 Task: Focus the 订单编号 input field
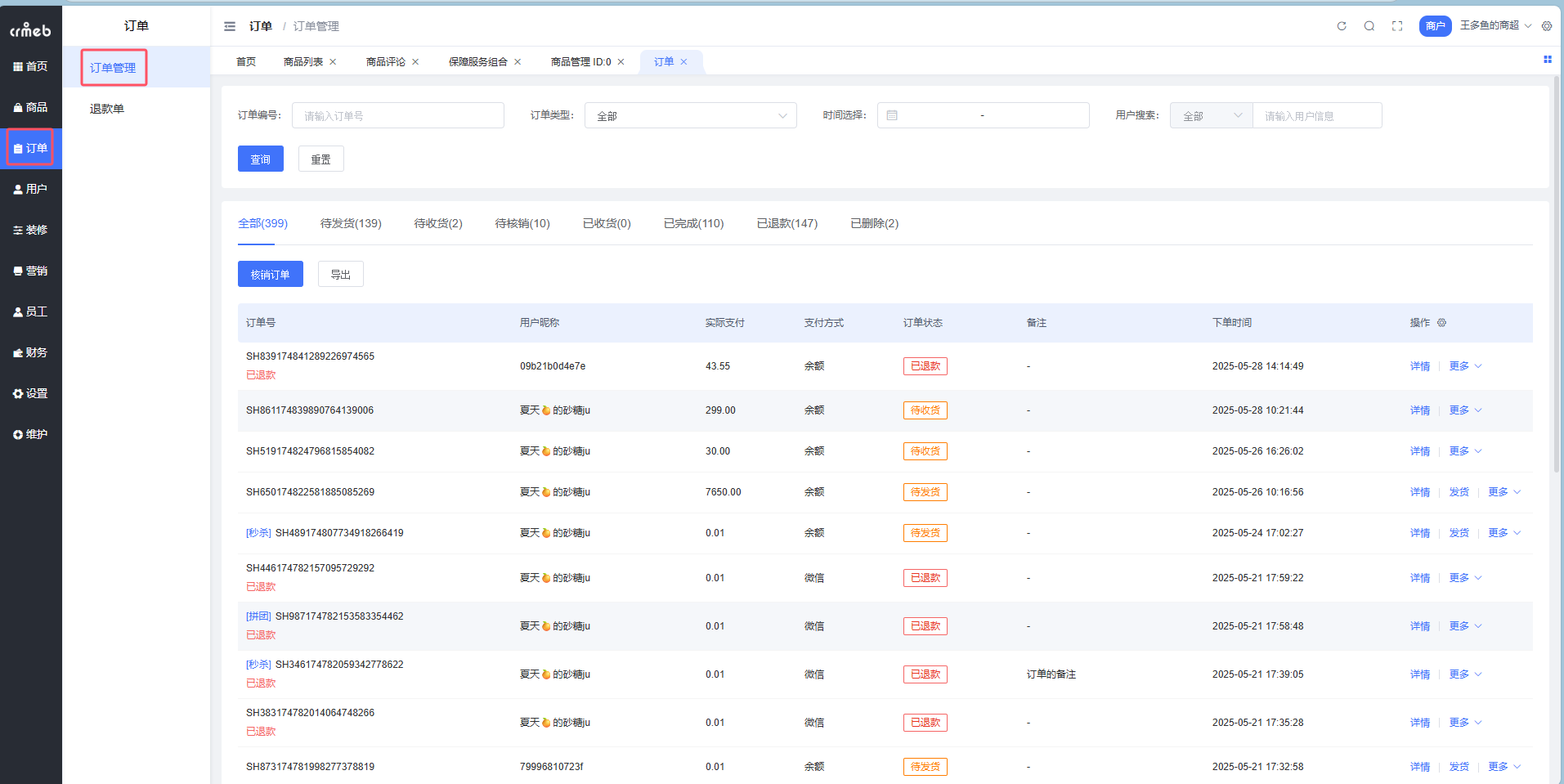(397, 116)
